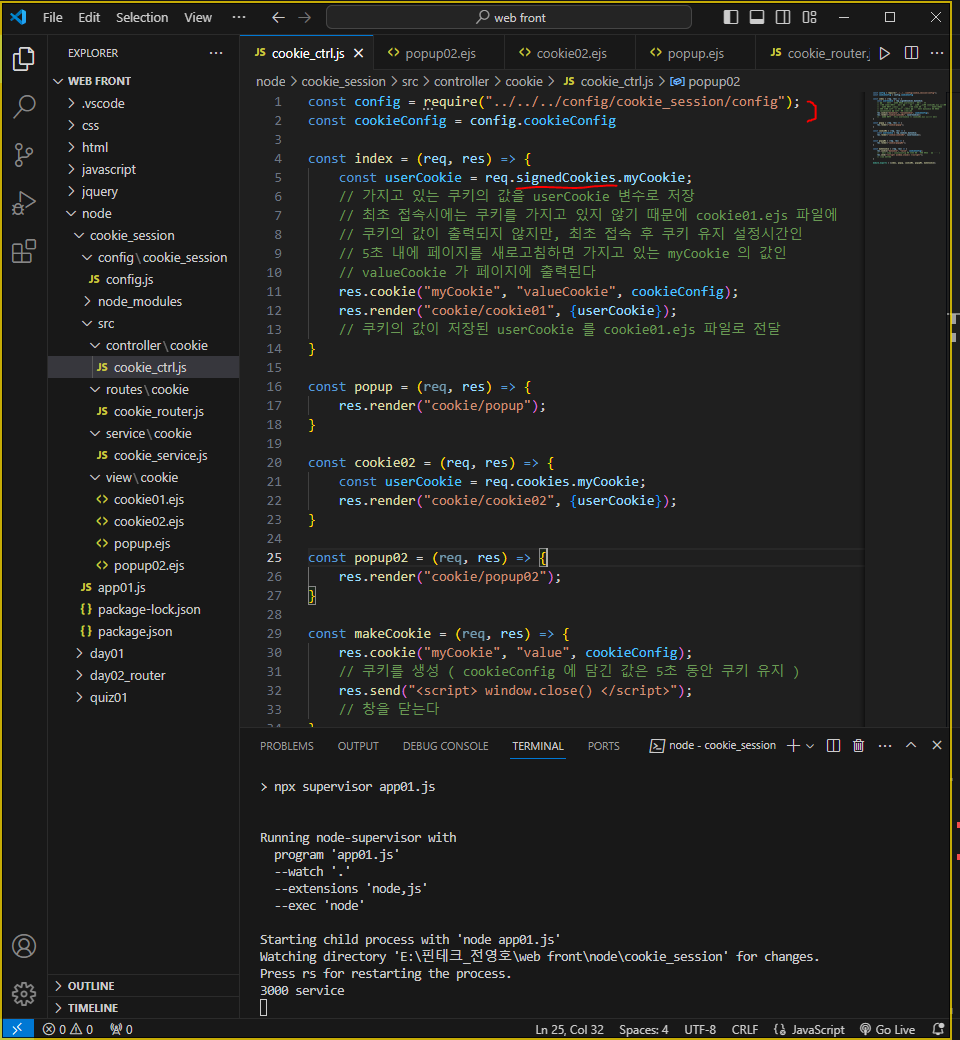Close the cookie_ctrl.js tab

click(x=358, y=53)
